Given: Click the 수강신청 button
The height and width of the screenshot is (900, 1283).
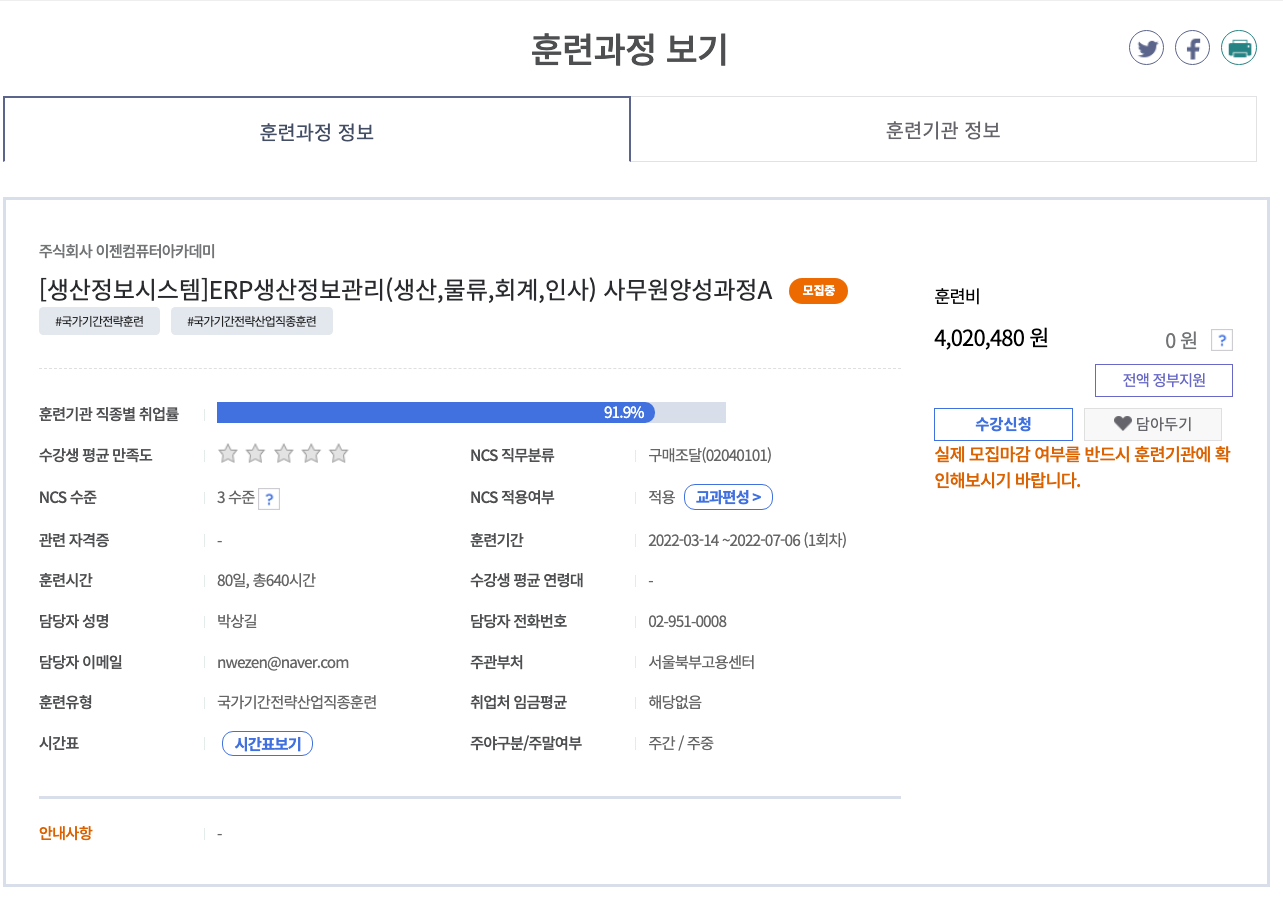Looking at the screenshot, I should 1003,424.
